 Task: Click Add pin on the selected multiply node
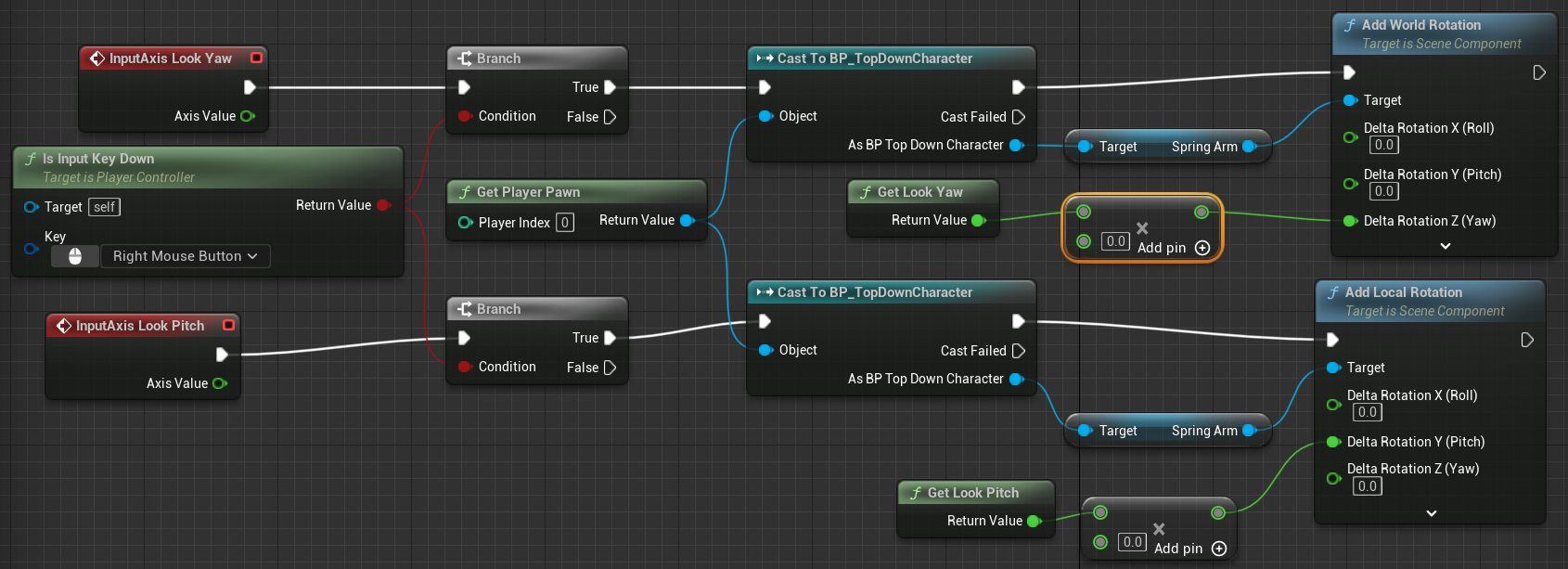[x=1174, y=248]
